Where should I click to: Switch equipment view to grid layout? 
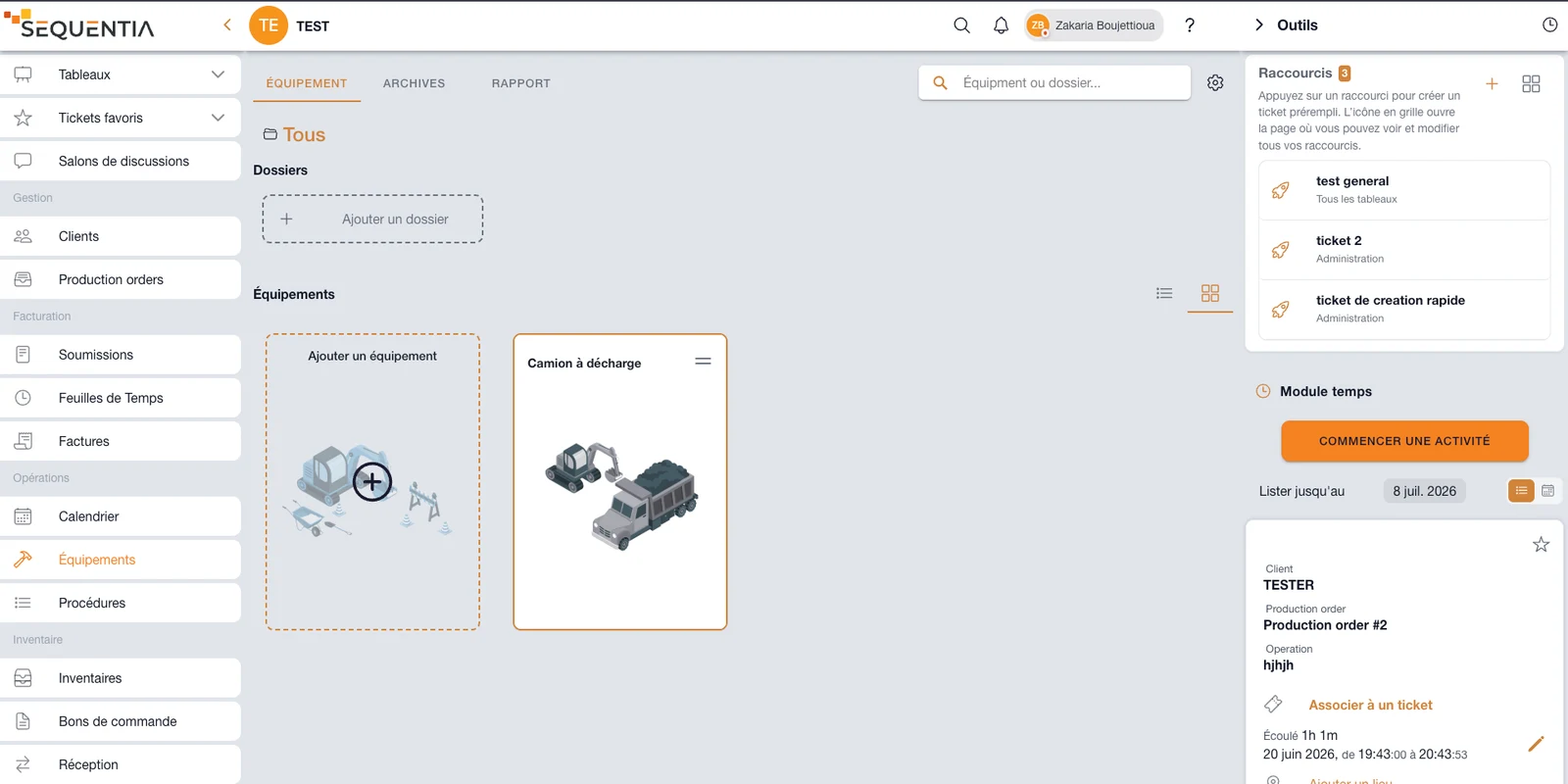(1210, 293)
